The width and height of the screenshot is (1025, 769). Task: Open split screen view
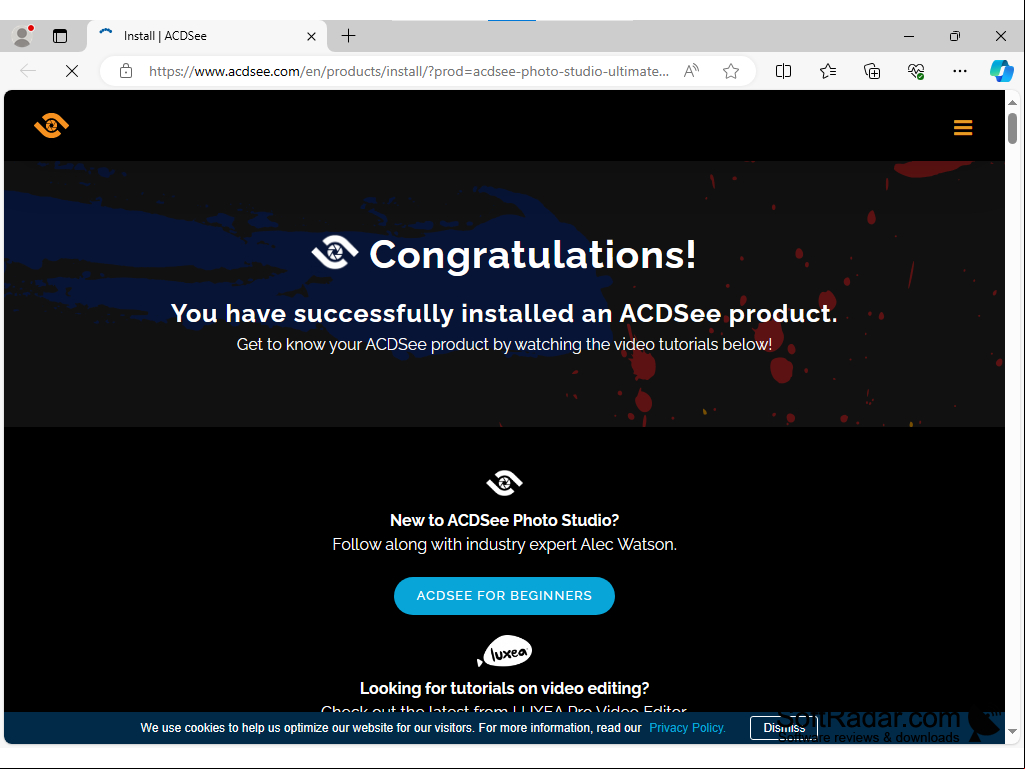tap(783, 71)
